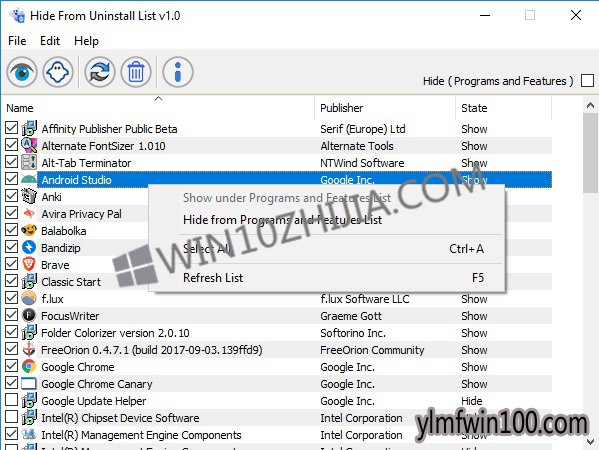Click the Refresh list toolbar icon
The height and width of the screenshot is (450, 599).
100,72
